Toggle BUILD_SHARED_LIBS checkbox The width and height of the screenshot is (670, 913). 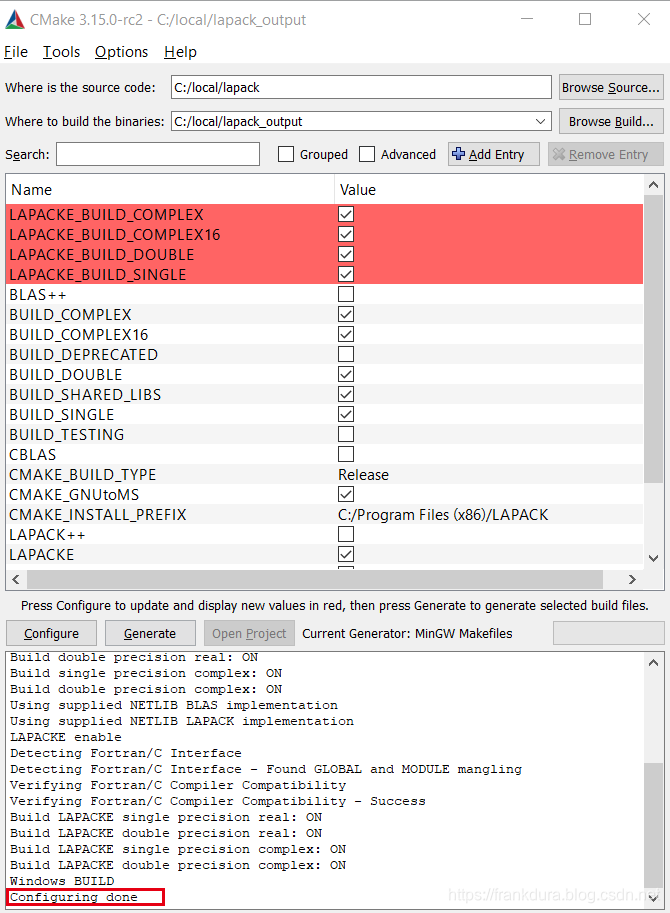click(x=346, y=394)
